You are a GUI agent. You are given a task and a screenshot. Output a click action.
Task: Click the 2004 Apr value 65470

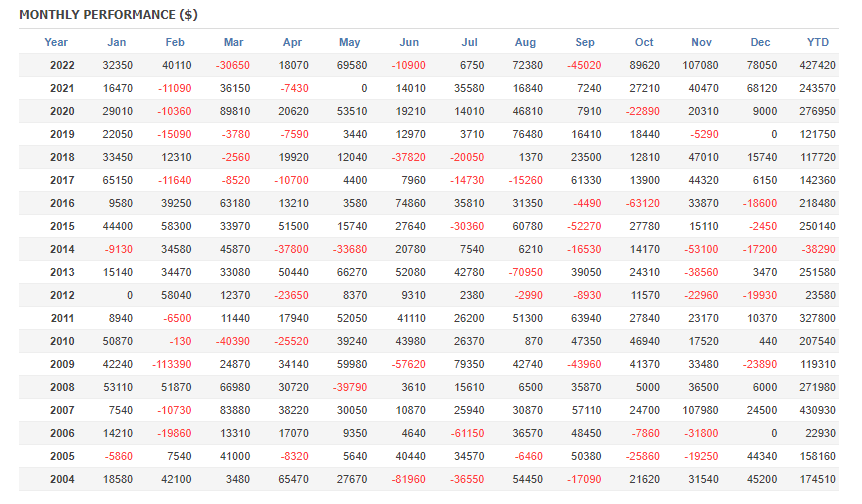pos(293,480)
